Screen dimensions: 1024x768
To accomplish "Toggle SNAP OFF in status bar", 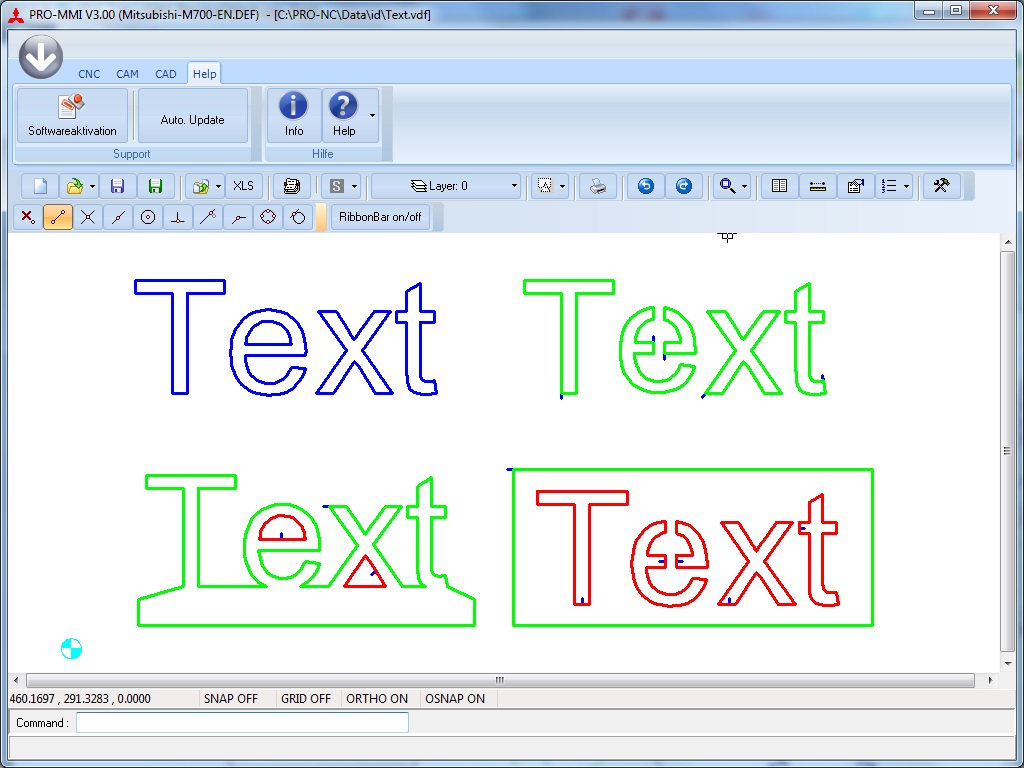I will pyautogui.click(x=231, y=699).
